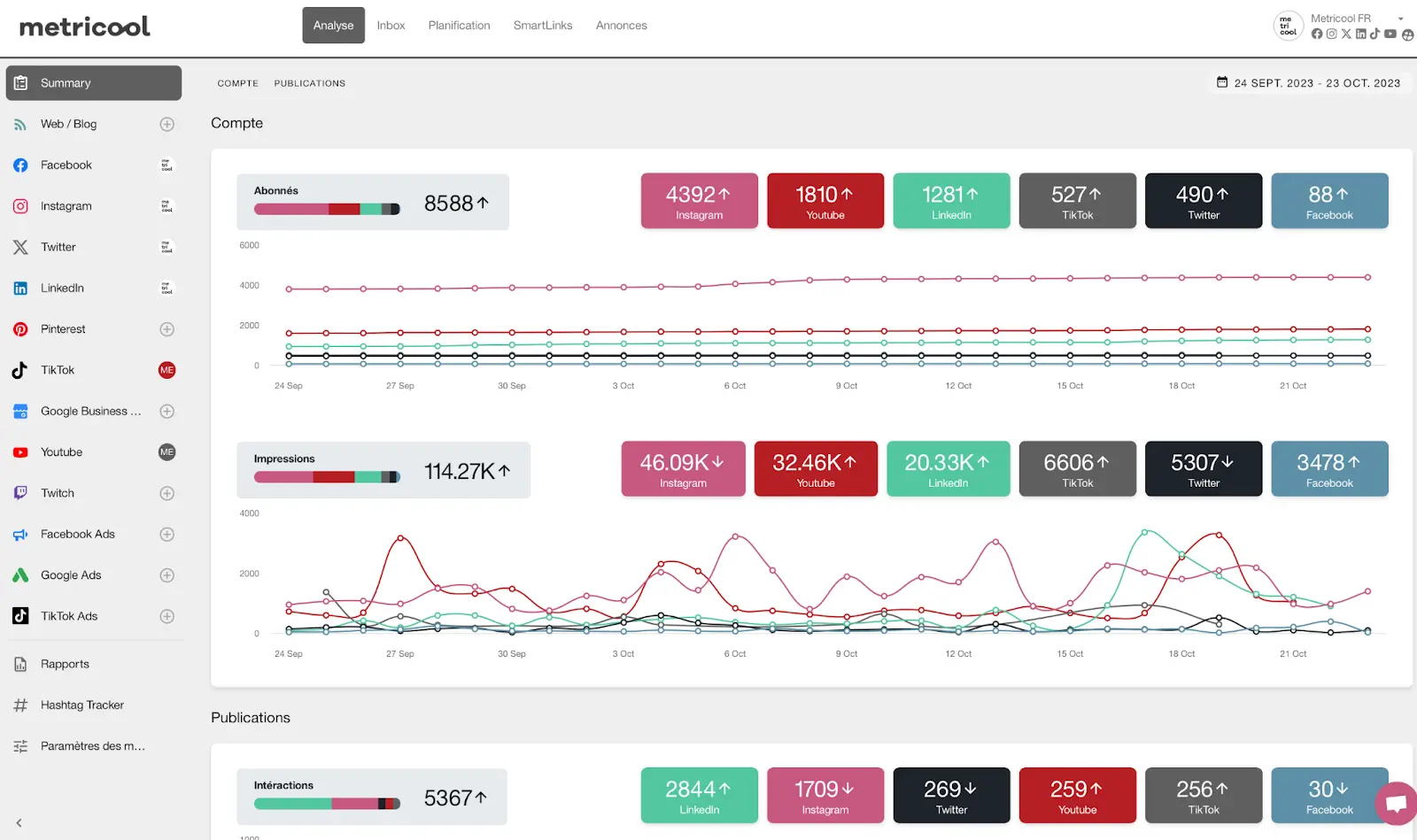Switch to the SmartLinks tab
Image resolution: width=1417 pixels, height=840 pixels.
pyautogui.click(x=543, y=26)
